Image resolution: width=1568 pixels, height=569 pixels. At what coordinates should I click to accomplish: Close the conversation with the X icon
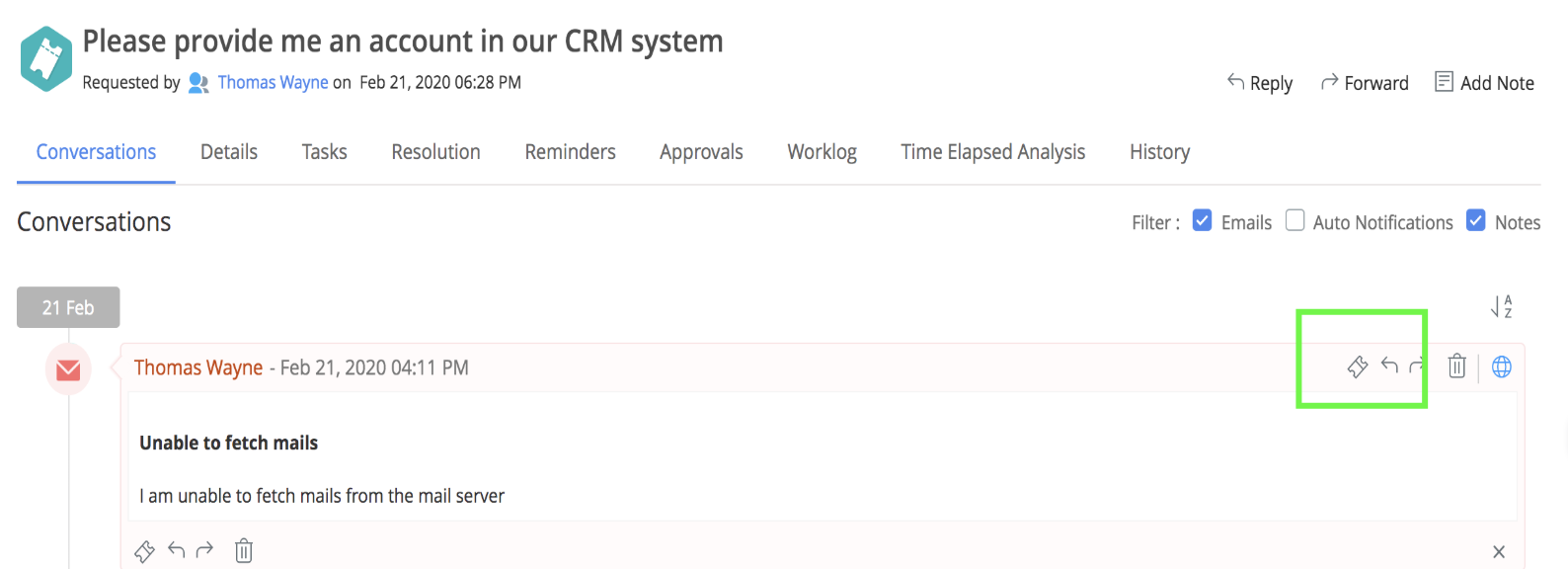[x=1498, y=552]
